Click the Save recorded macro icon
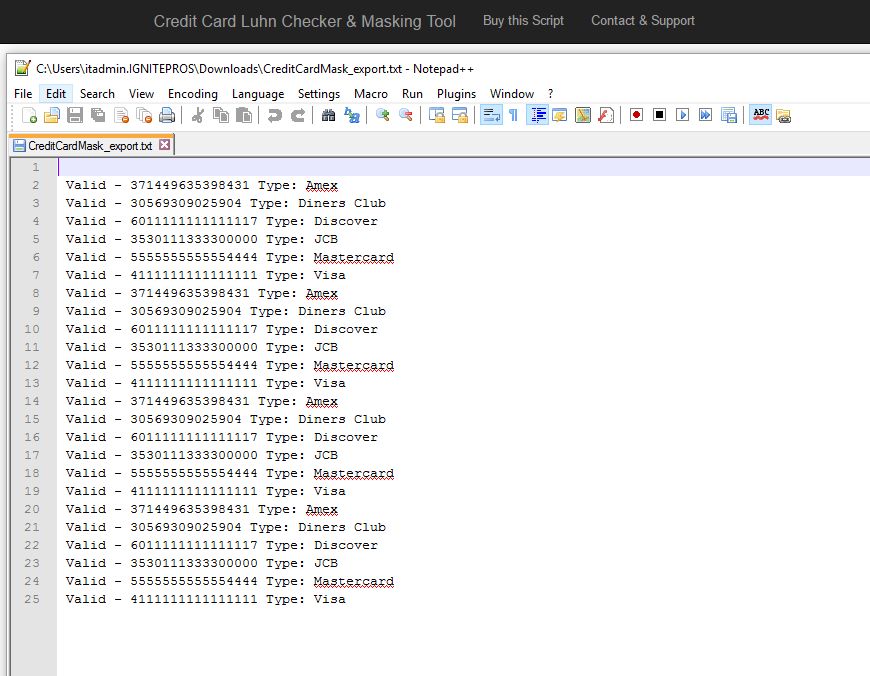This screenshot has height=676, width=870. point(729,115)
